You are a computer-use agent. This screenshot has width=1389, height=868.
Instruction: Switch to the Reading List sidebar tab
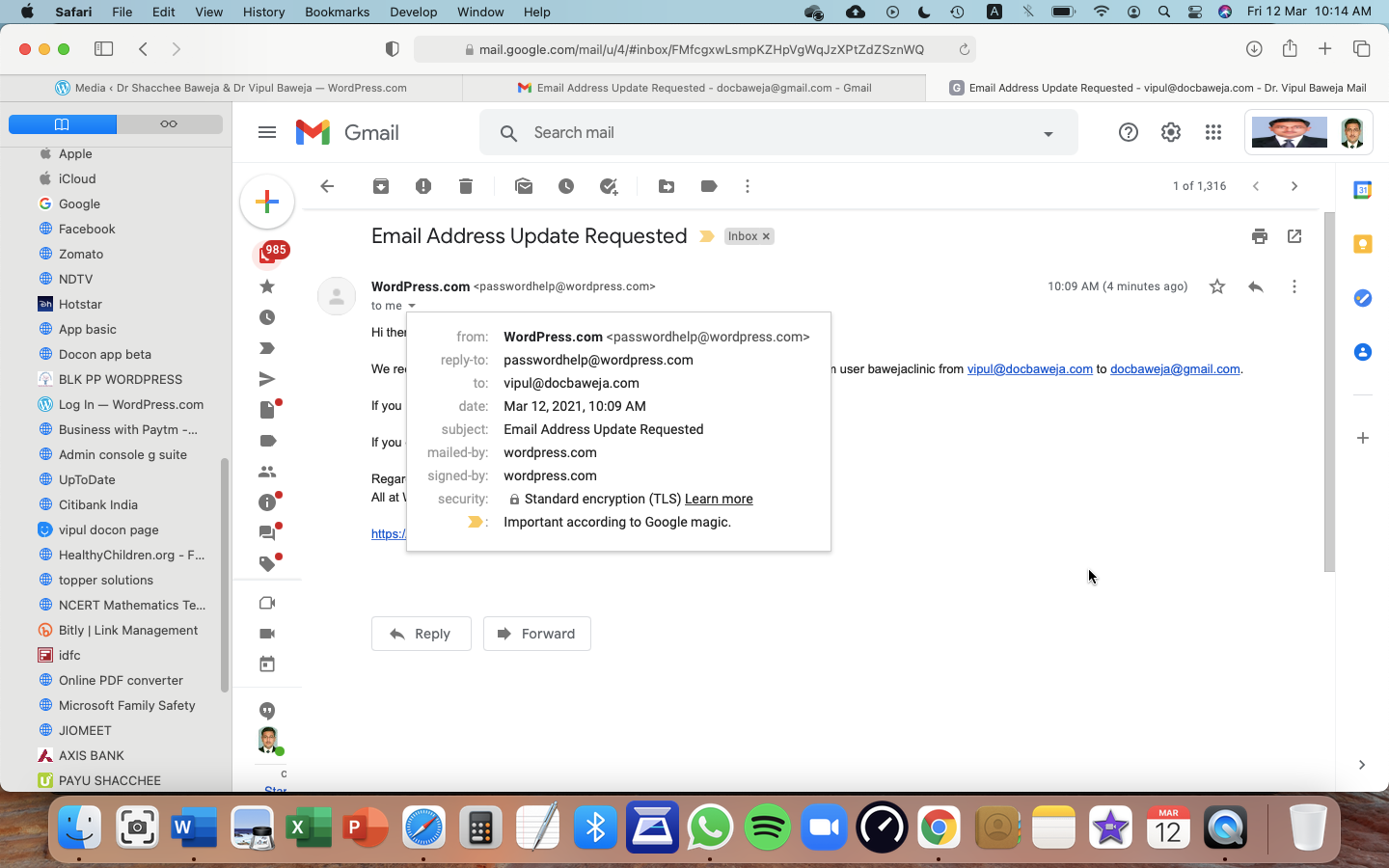[x=169, y=124]
